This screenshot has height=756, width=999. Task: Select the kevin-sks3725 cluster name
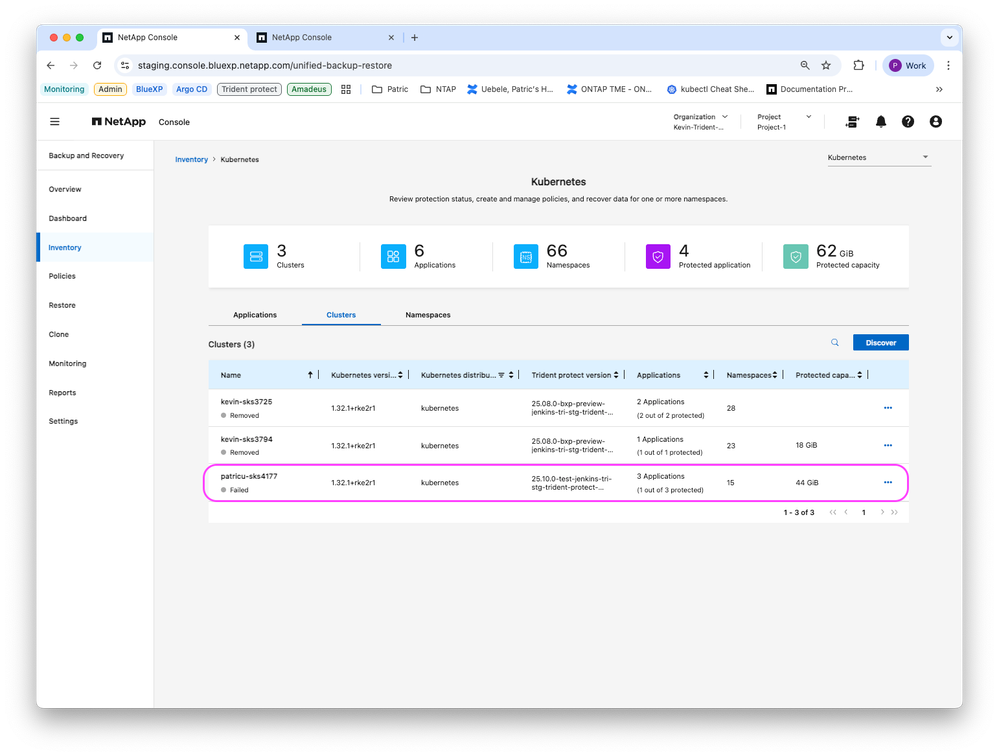[x=246, y=402]
